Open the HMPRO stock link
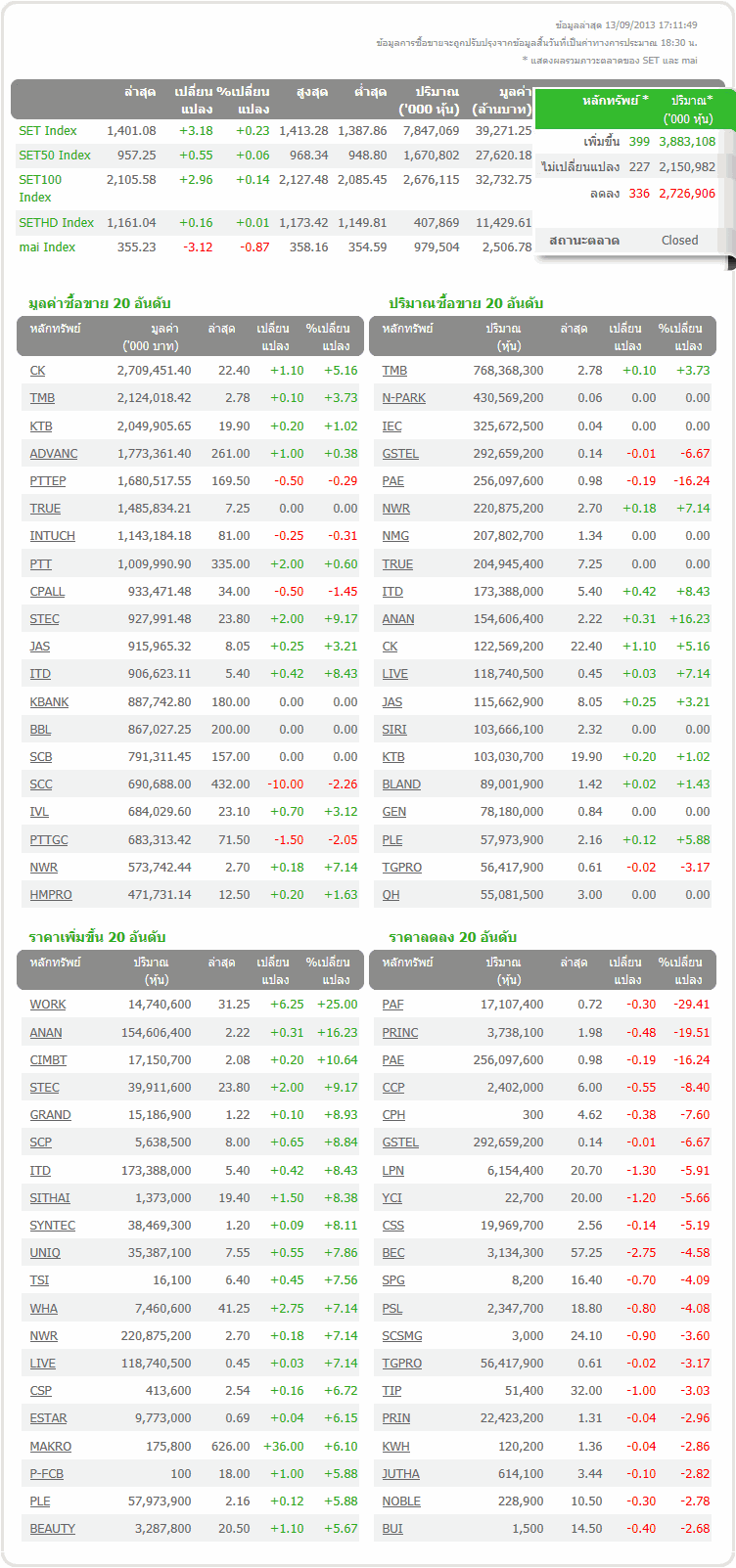This screenshot has height=1568, width=736. pos(51,895)
